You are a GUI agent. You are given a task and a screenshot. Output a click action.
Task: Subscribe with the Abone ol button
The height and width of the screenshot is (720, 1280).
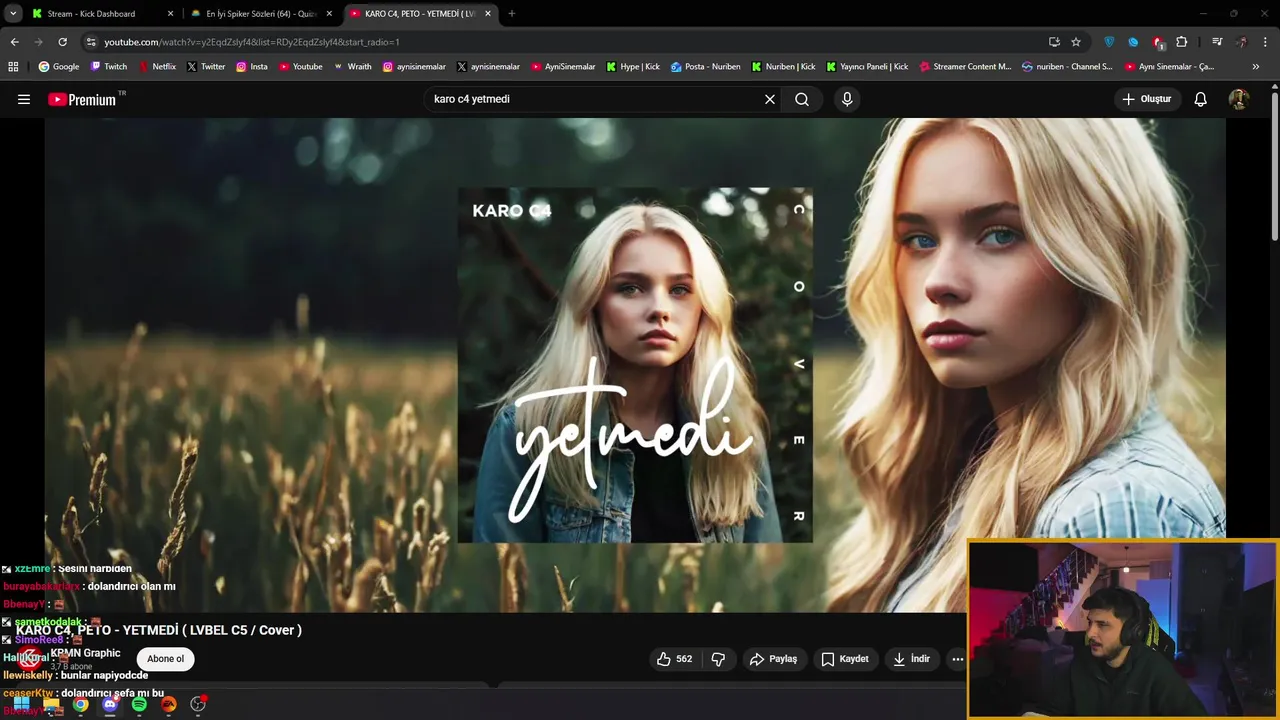point(166,659)
